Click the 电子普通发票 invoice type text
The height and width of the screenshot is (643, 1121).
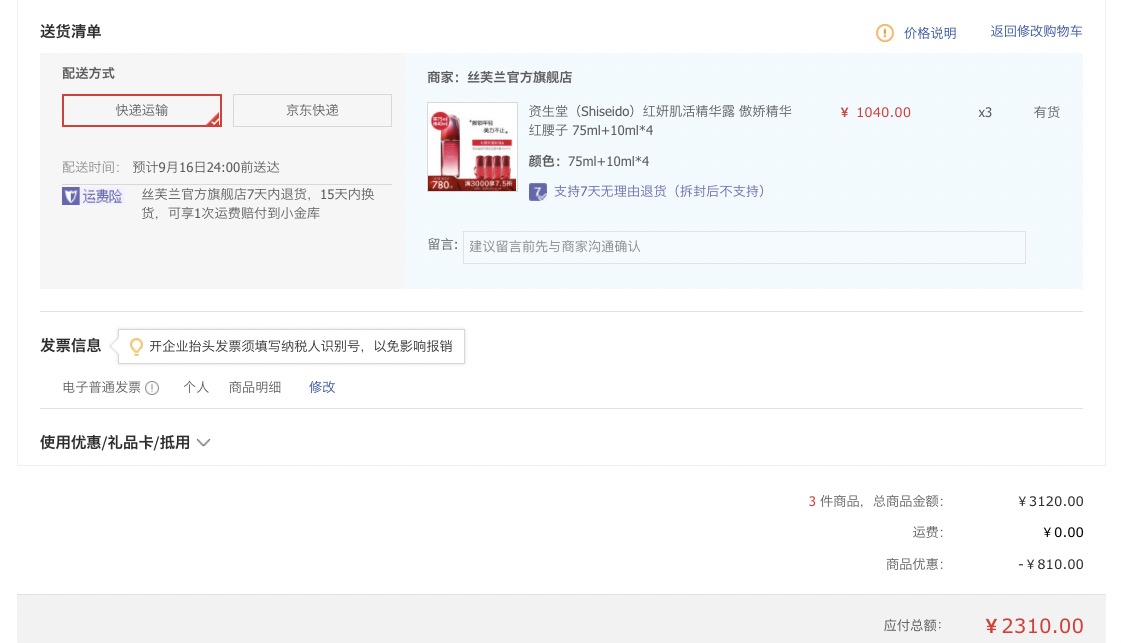(x=102, y=387)
